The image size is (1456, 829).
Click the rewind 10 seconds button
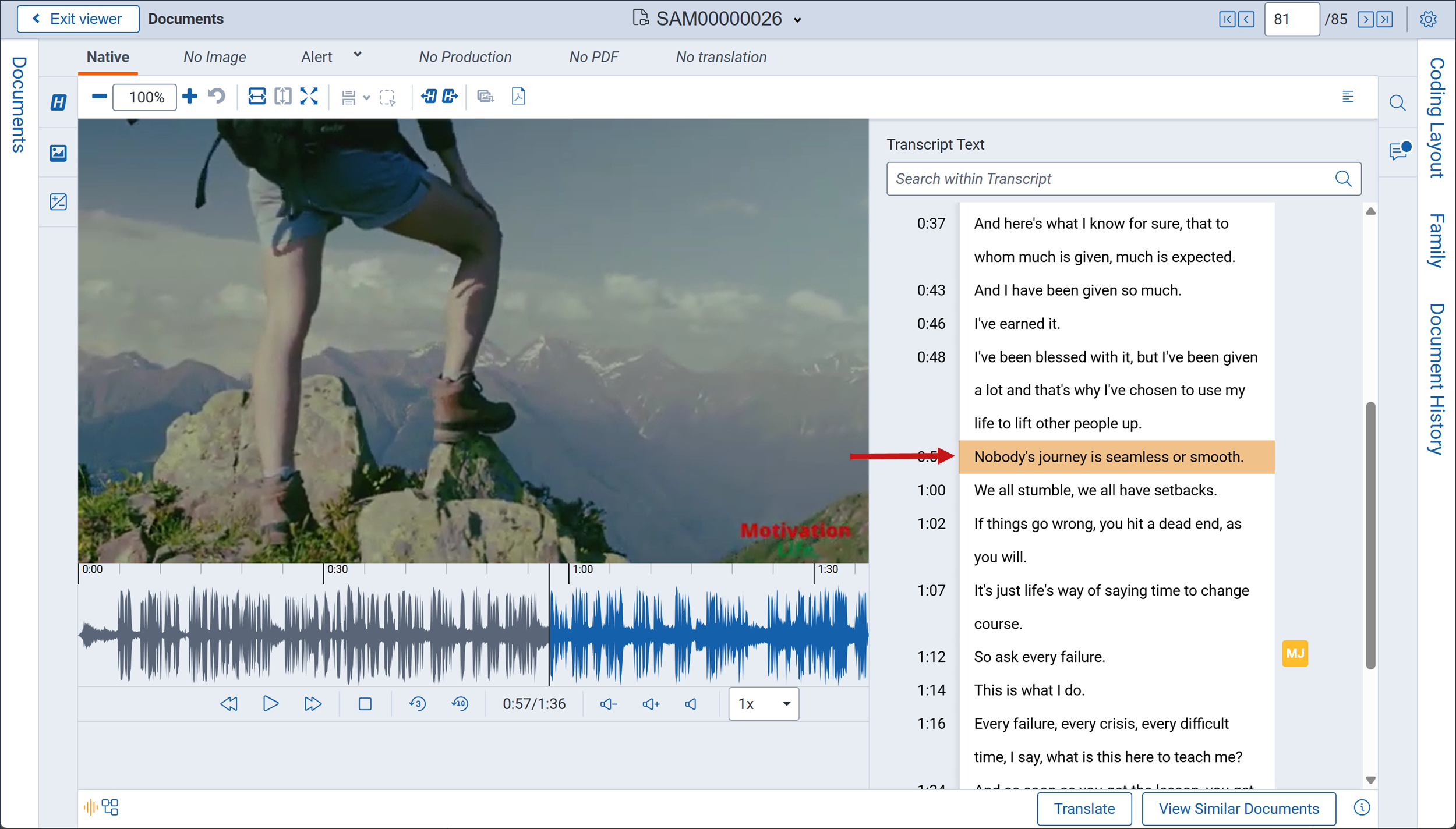[x=460, y=704]
